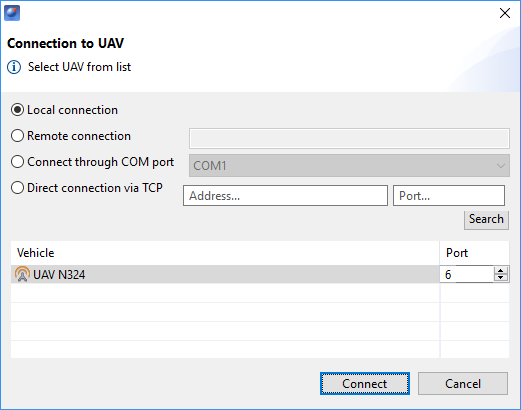Enable Connect through COM port
The height and width of the screenshot is (410, 521).
[17, 162]
